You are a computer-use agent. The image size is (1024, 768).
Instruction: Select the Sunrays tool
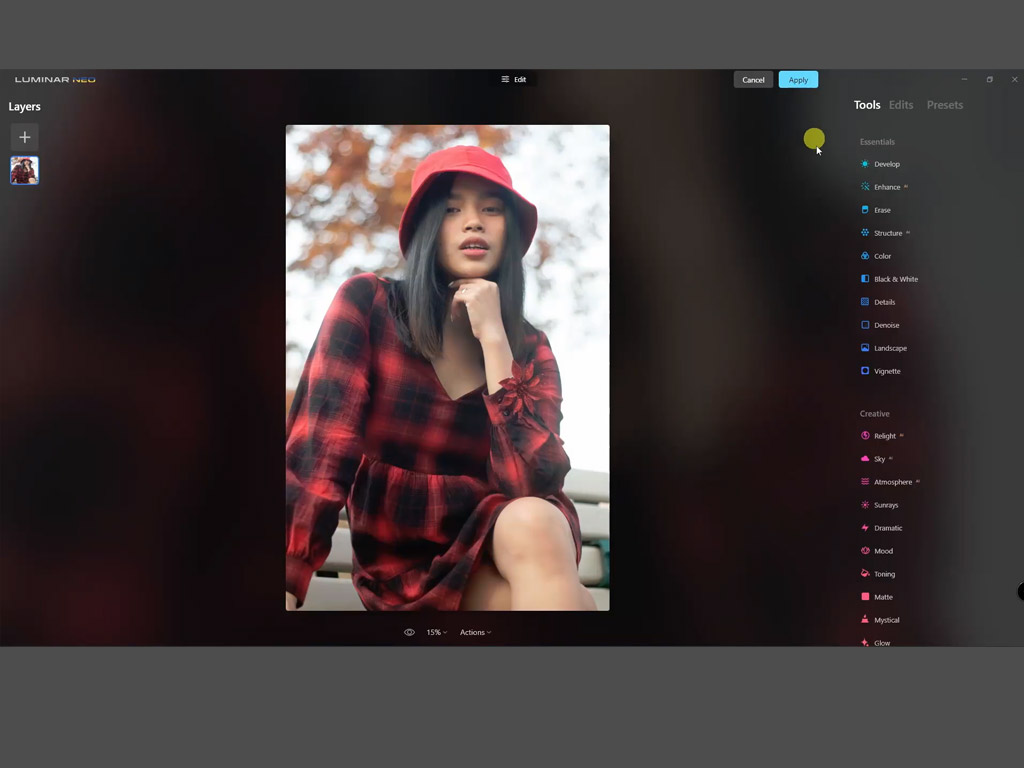[885, 505]
